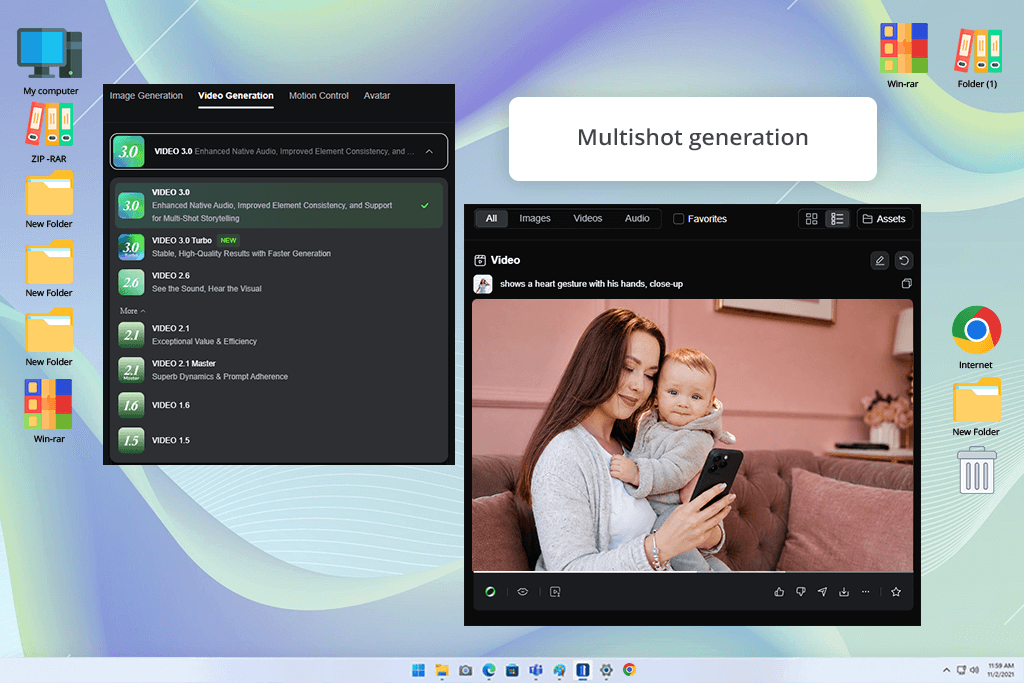The image size is (1024, 683).
Task: Click the Multishot generation title card
Action: click(692, 138)
